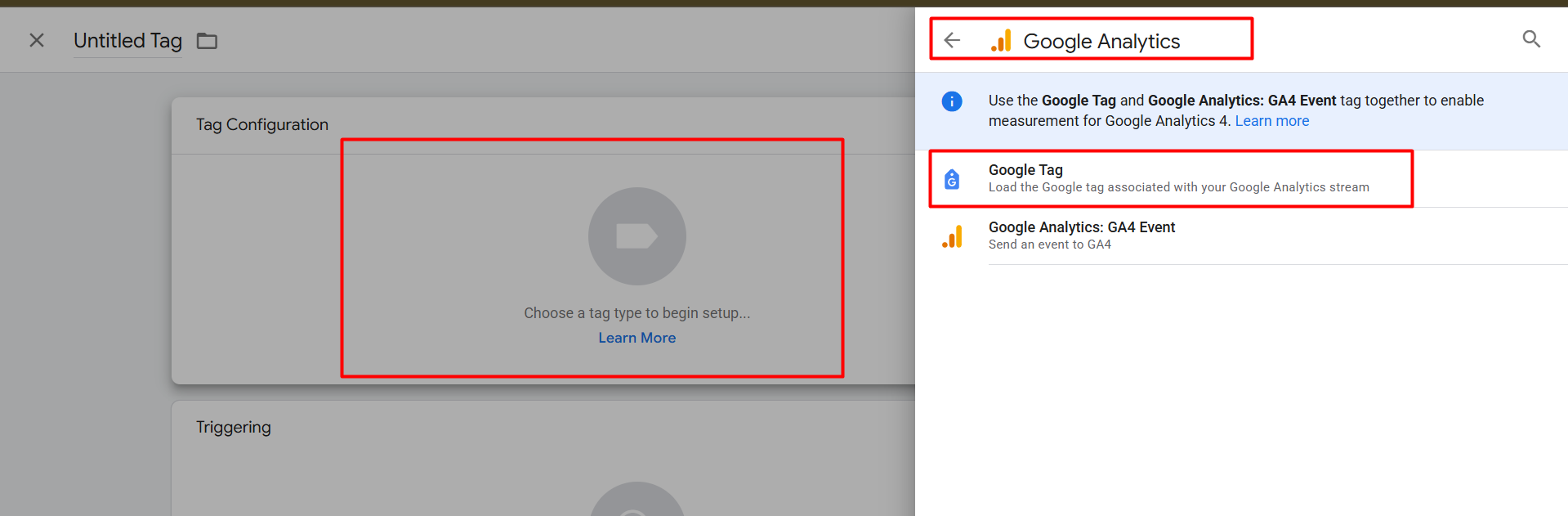1568x516 pixels.
Task: Click 'Choose a tag type to begin setup' text
Action: (637, 313)
